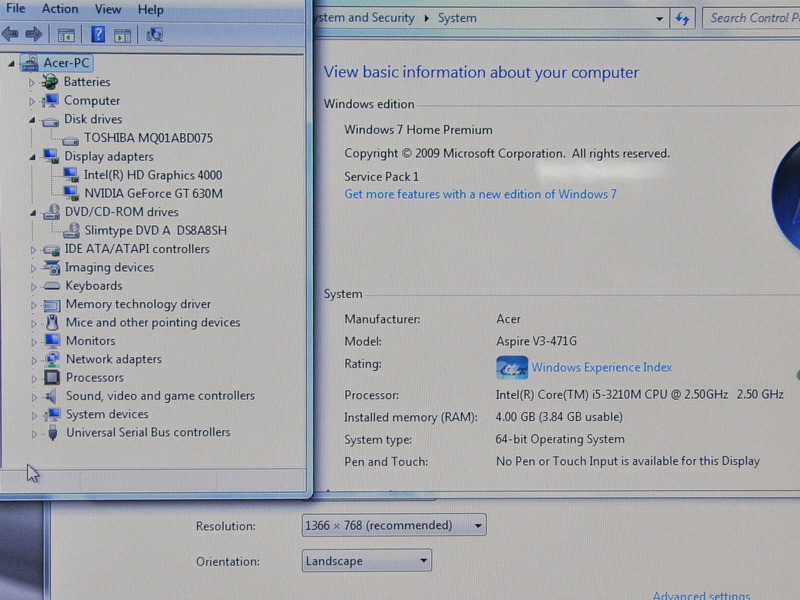Click the Back arrow toolbar icon

[x=10, y=34]
